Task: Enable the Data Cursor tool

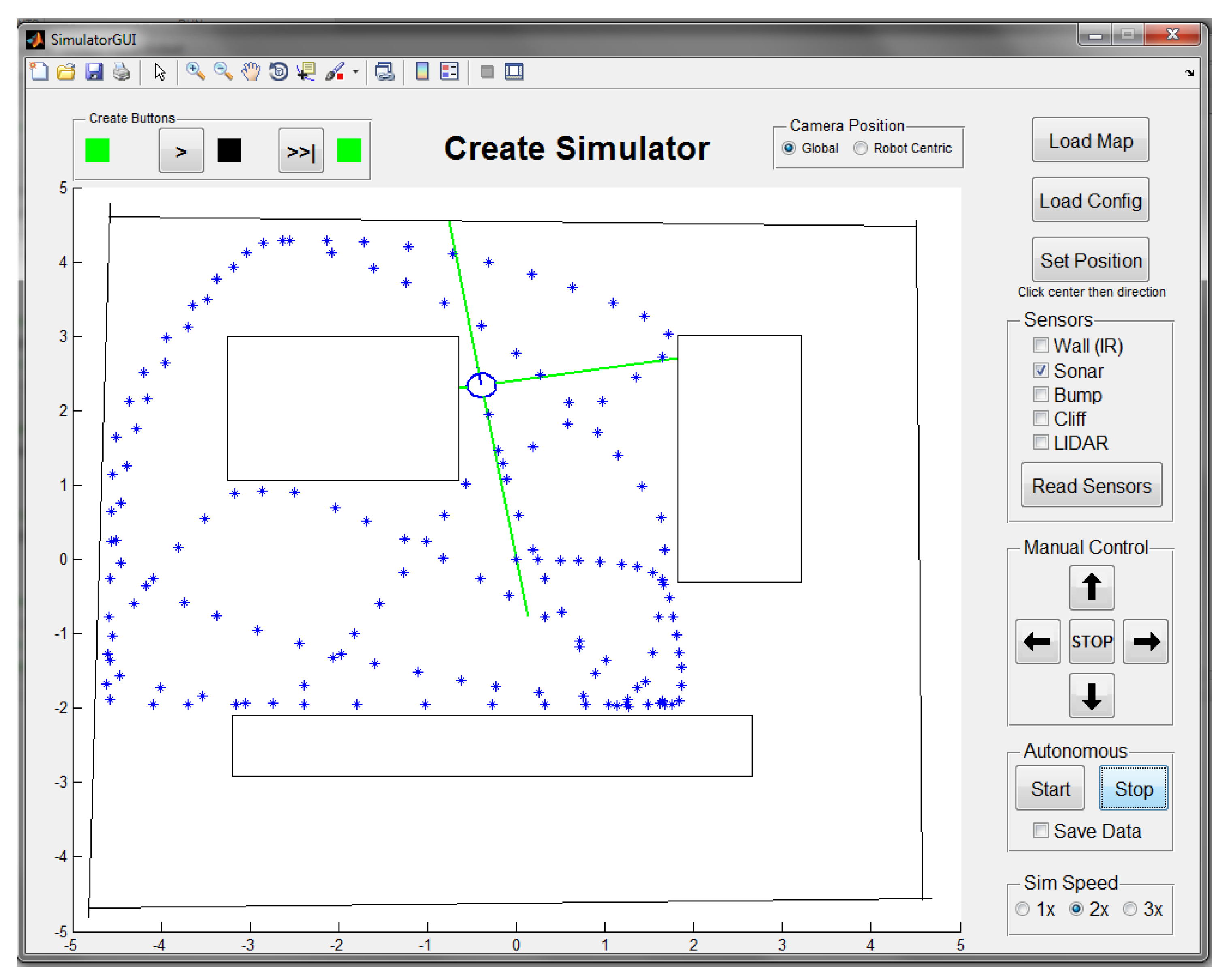Action: 306,71
